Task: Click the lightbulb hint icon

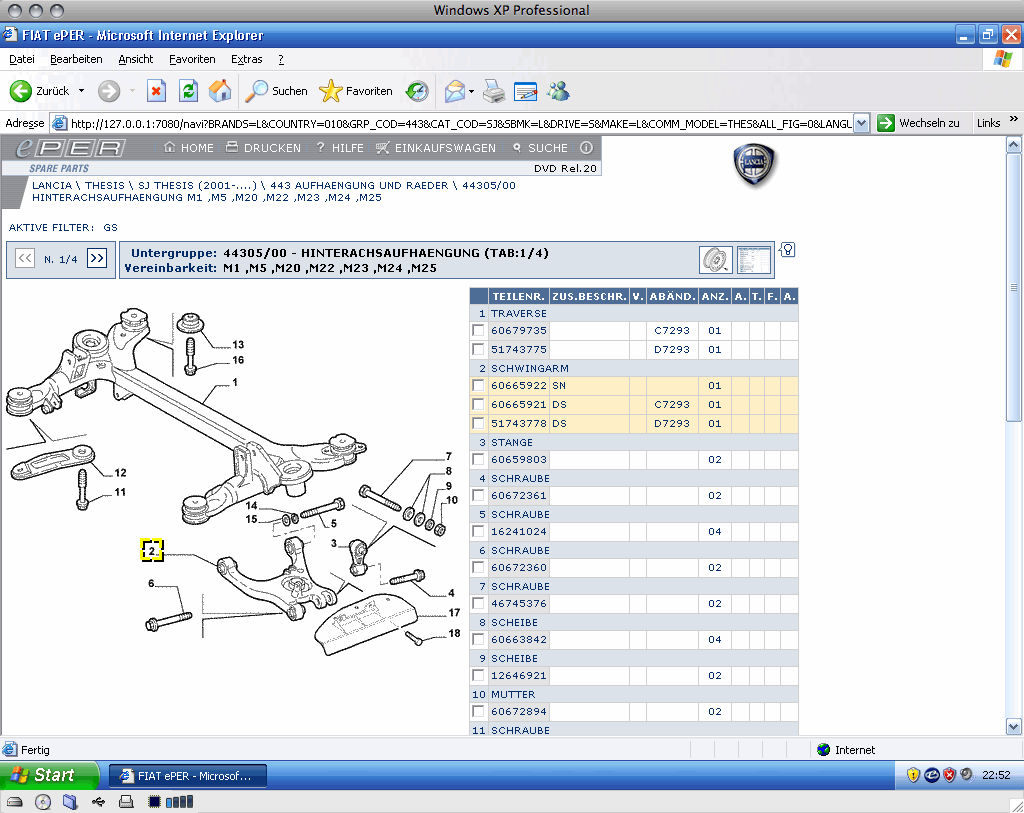Action: [x=788, y=249]
